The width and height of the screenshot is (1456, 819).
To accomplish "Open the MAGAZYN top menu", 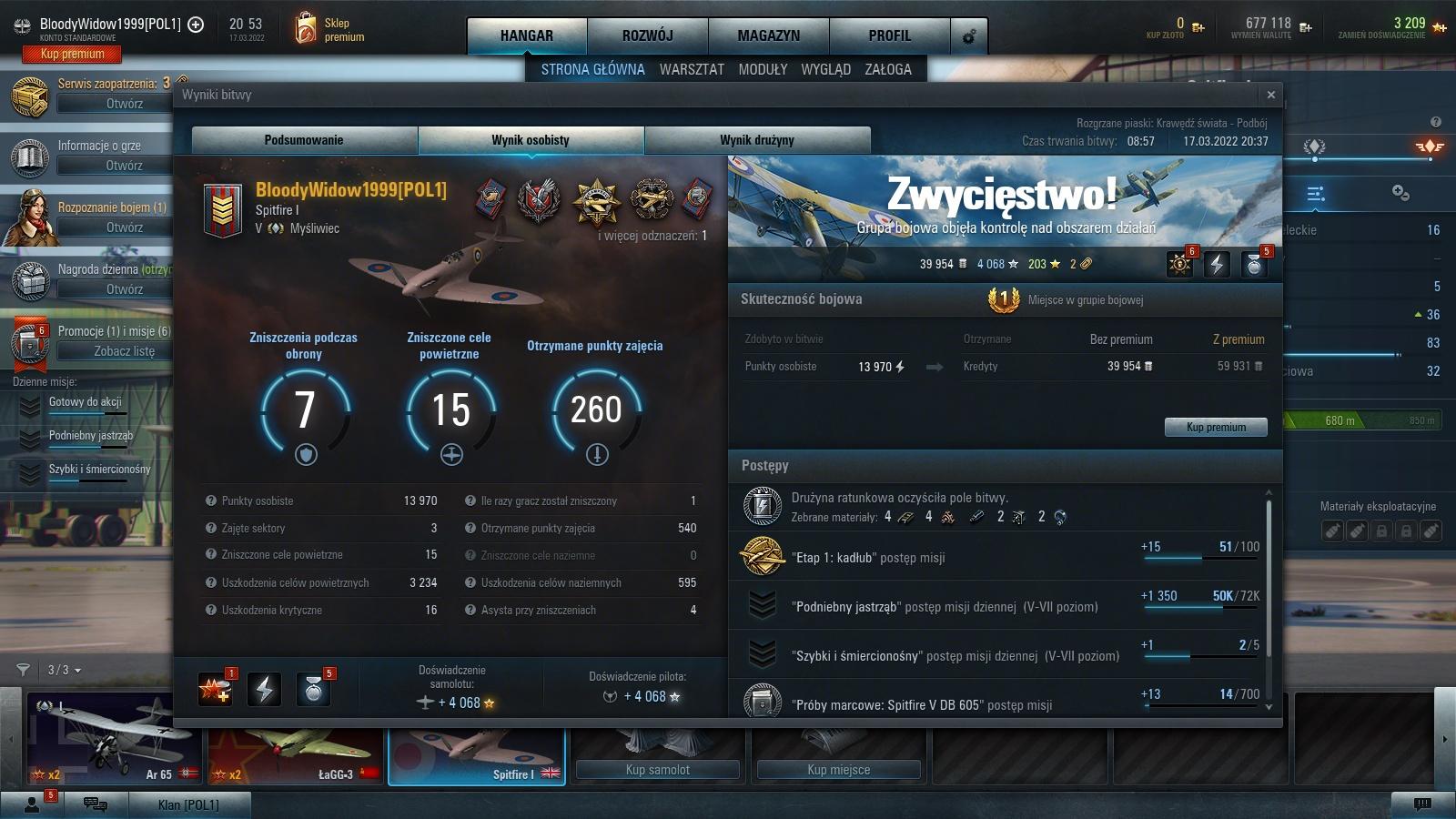I will [768, 36].
